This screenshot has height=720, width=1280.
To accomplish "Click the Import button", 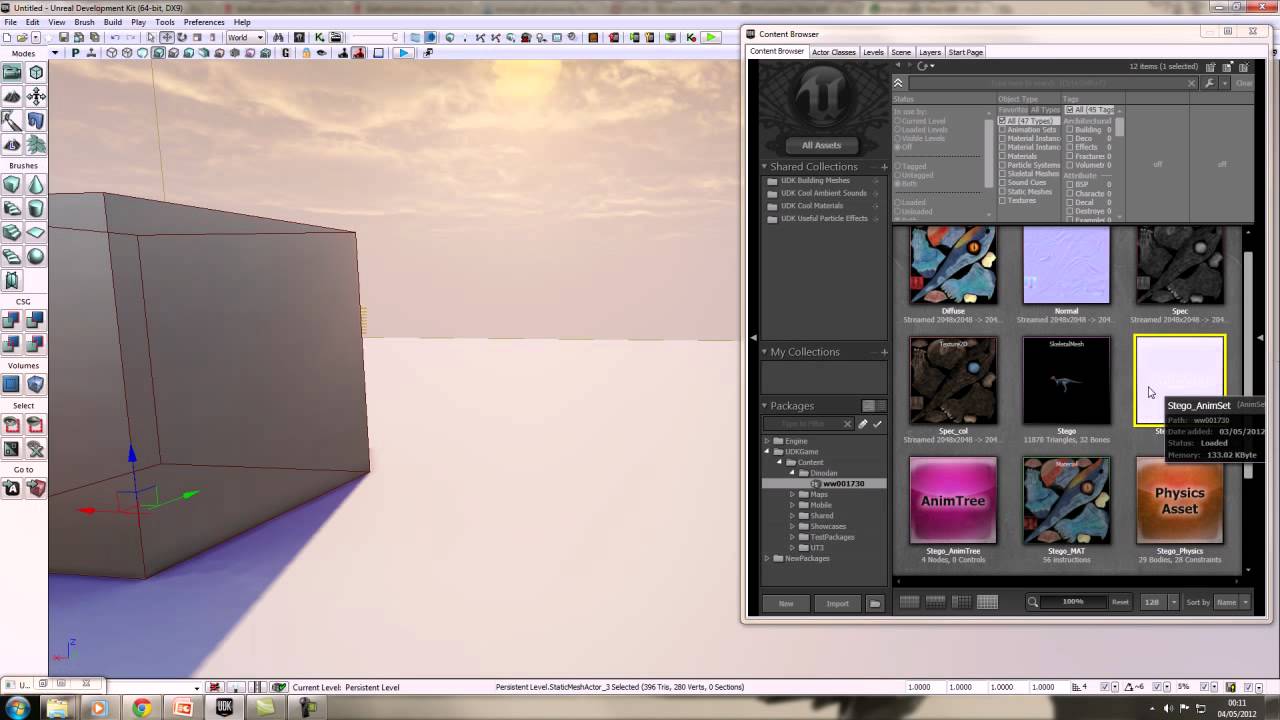I will 838,603.
